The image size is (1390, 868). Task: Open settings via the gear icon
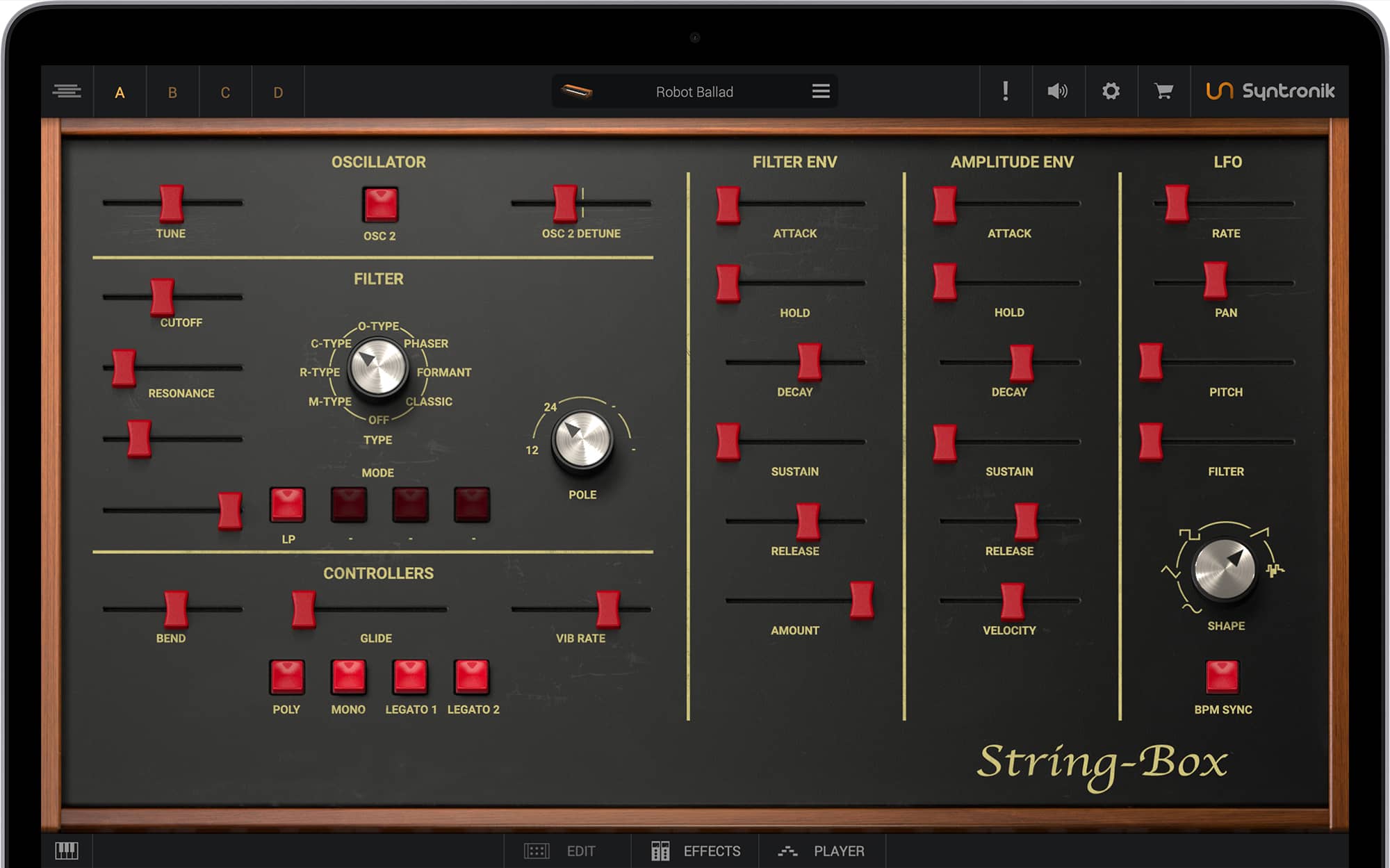(x=1111, y=91)
